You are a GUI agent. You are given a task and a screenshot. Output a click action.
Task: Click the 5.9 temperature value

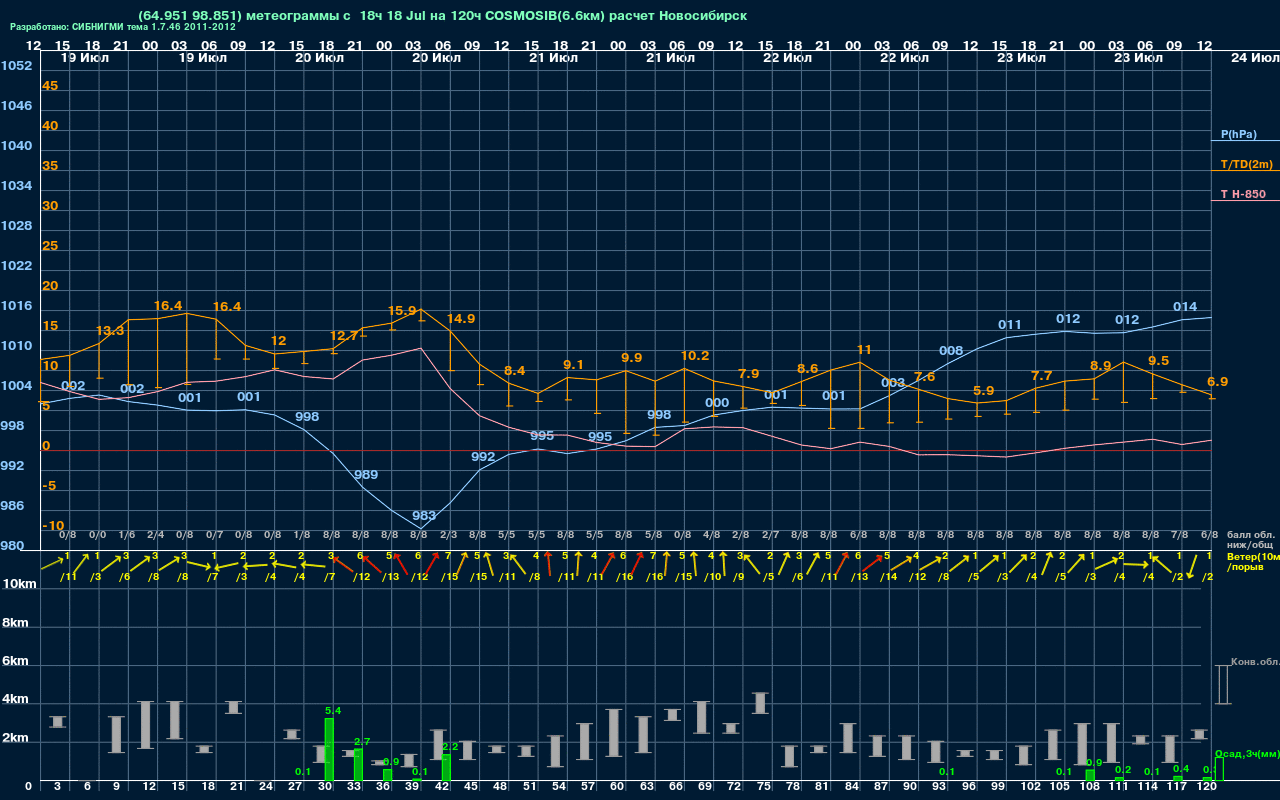(x=984, y=391)
